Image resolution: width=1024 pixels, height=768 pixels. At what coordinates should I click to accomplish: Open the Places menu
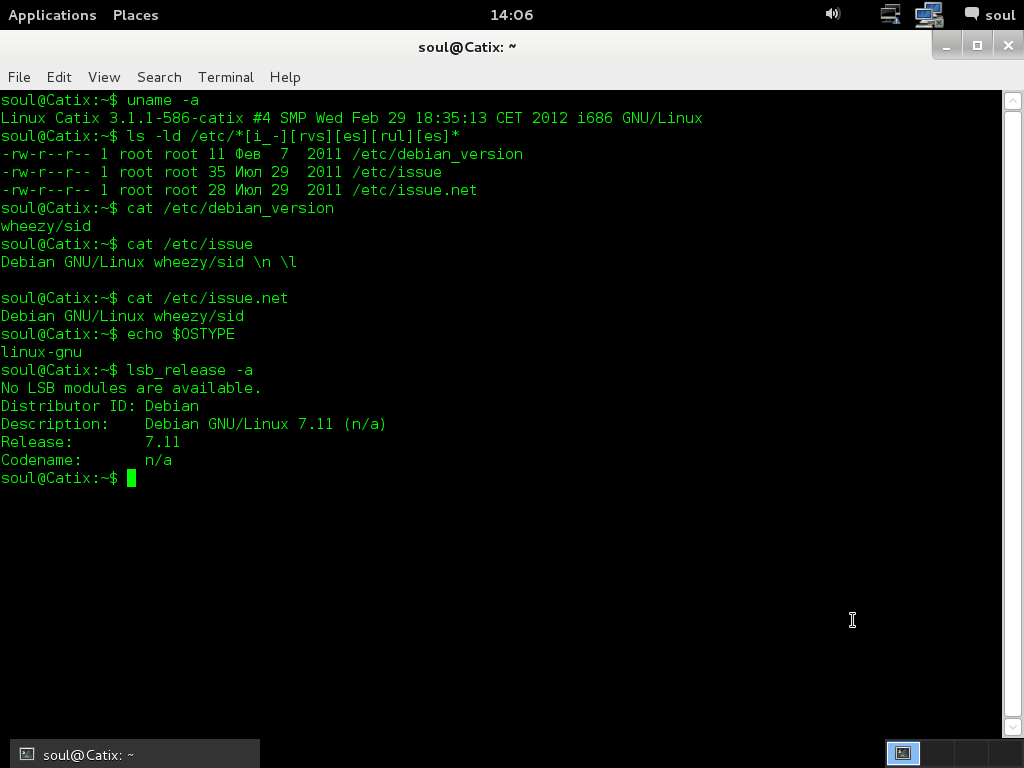tap(135, 15)
